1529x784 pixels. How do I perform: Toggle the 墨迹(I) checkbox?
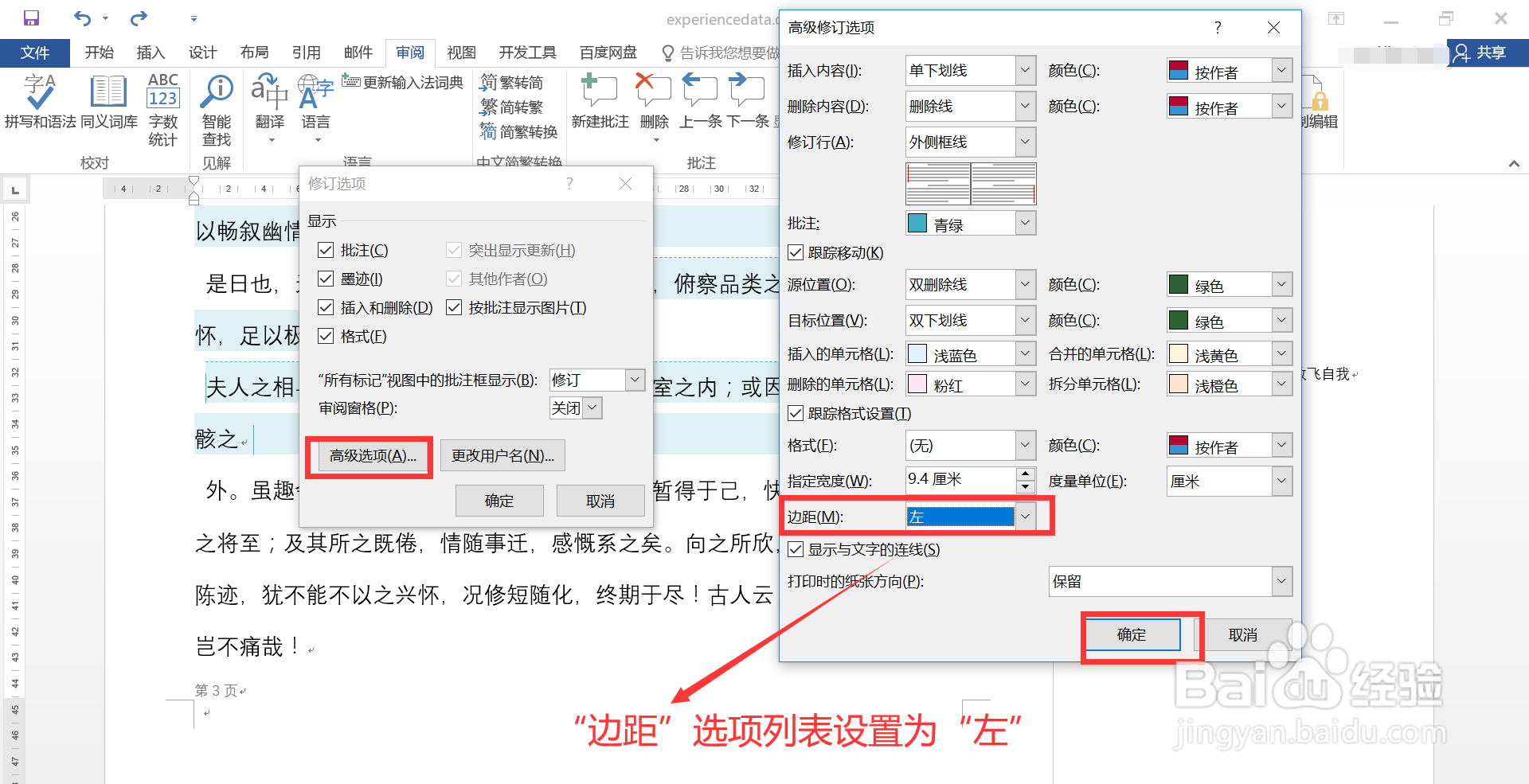pyautogui.click(x=326, y=279)
